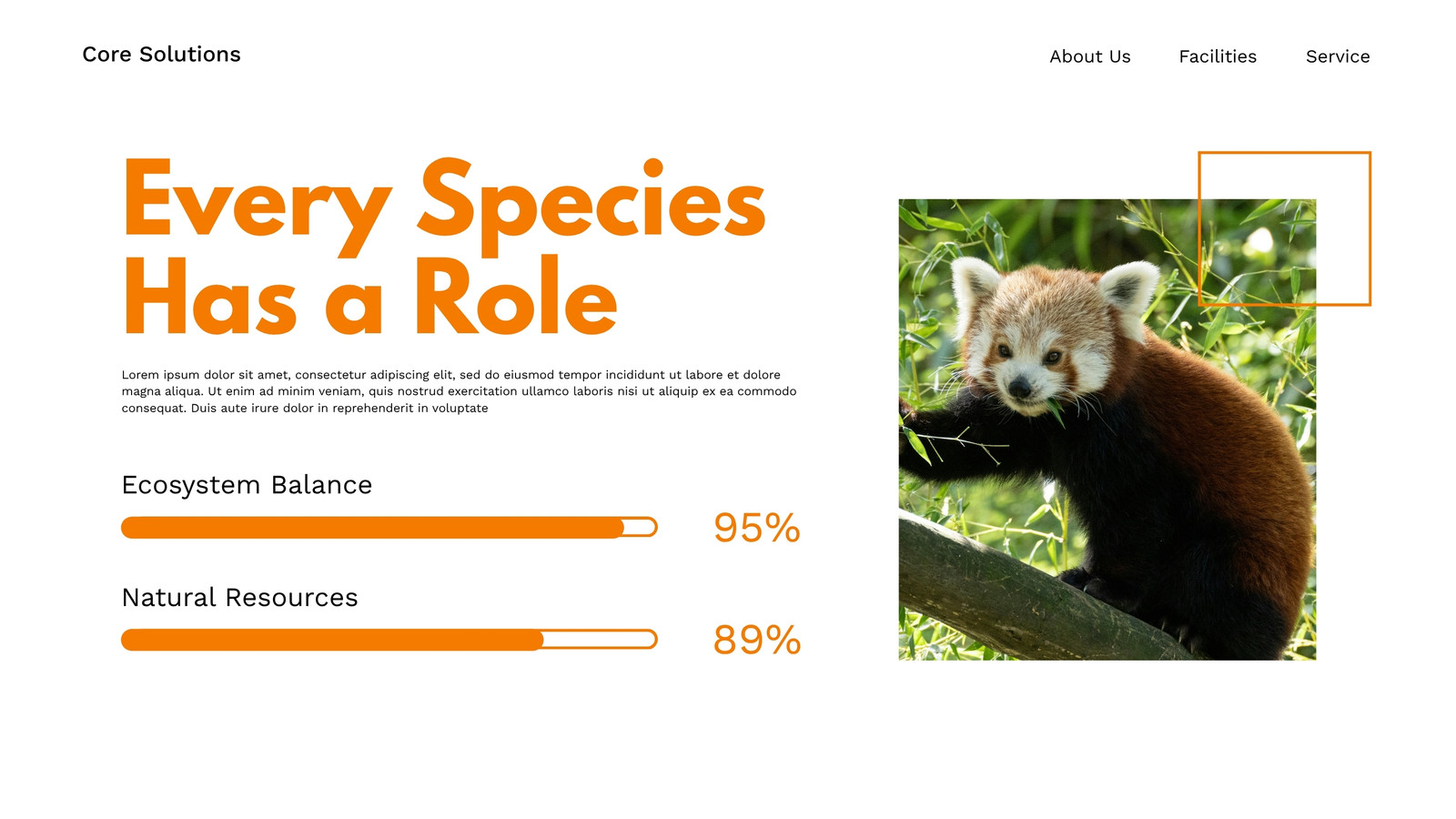The width and height of the screenshot is (1456, 819).
Task: Select the Has a Role headline line
Action: click(x=369, y=298)
